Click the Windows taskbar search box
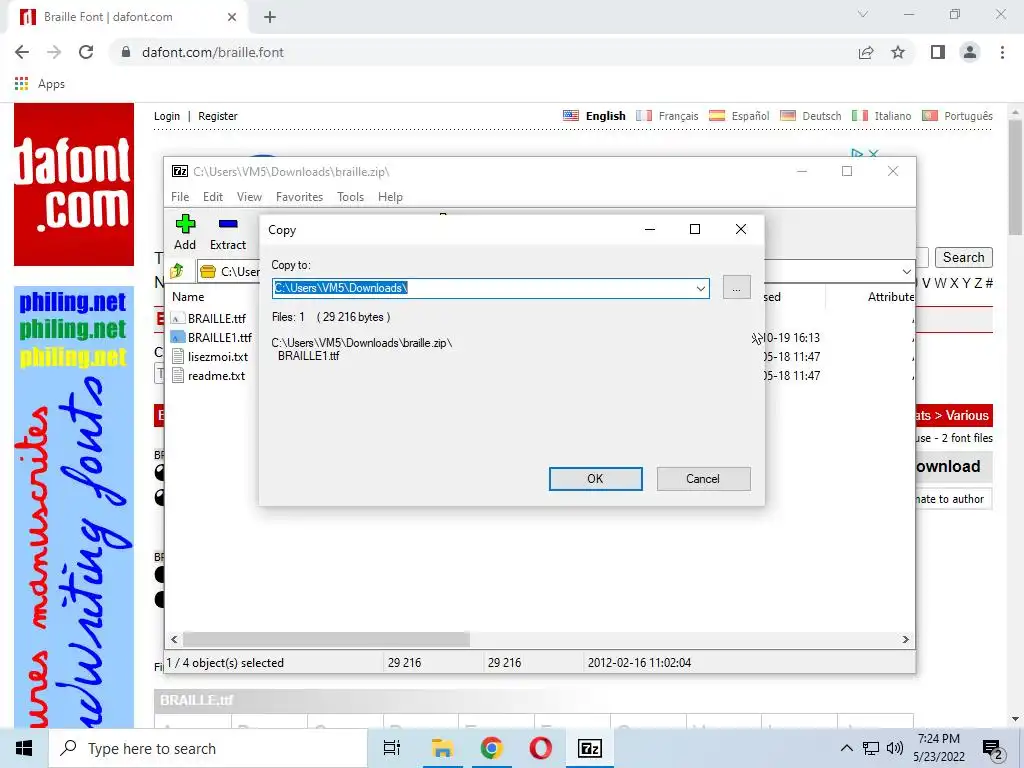The width and height of the screenshot is (1024, 768). pos(208,748)
